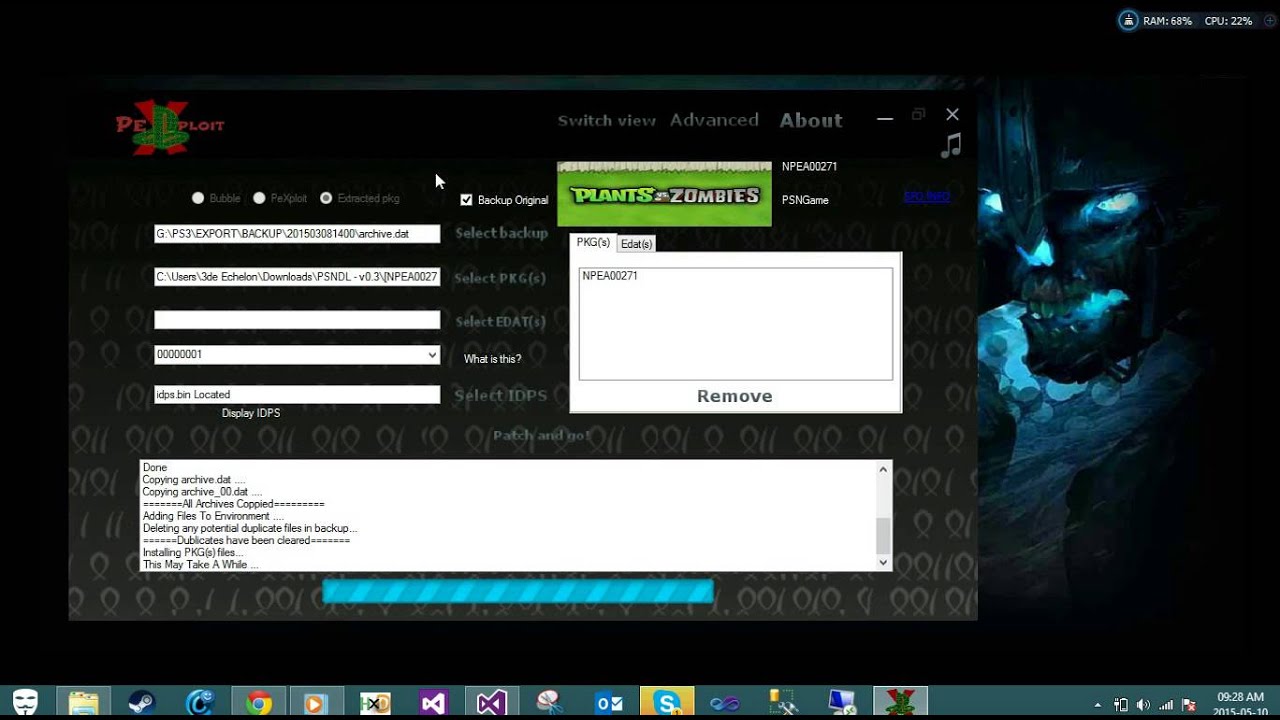Viewport: 1280px width, 720px height.
Task: Open the volume tray icon
Action: pyautogui.click(x=1143, y=705)
